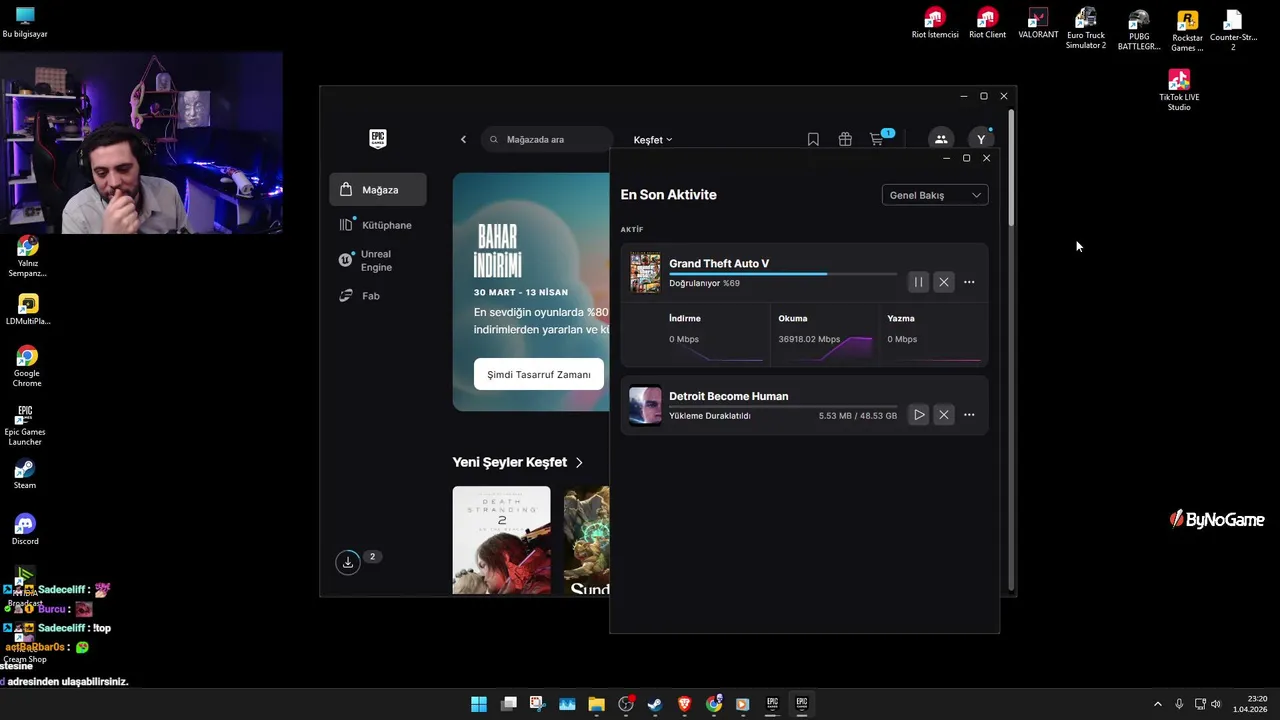Click the Bahar İndirimi banner

(531, 292)
